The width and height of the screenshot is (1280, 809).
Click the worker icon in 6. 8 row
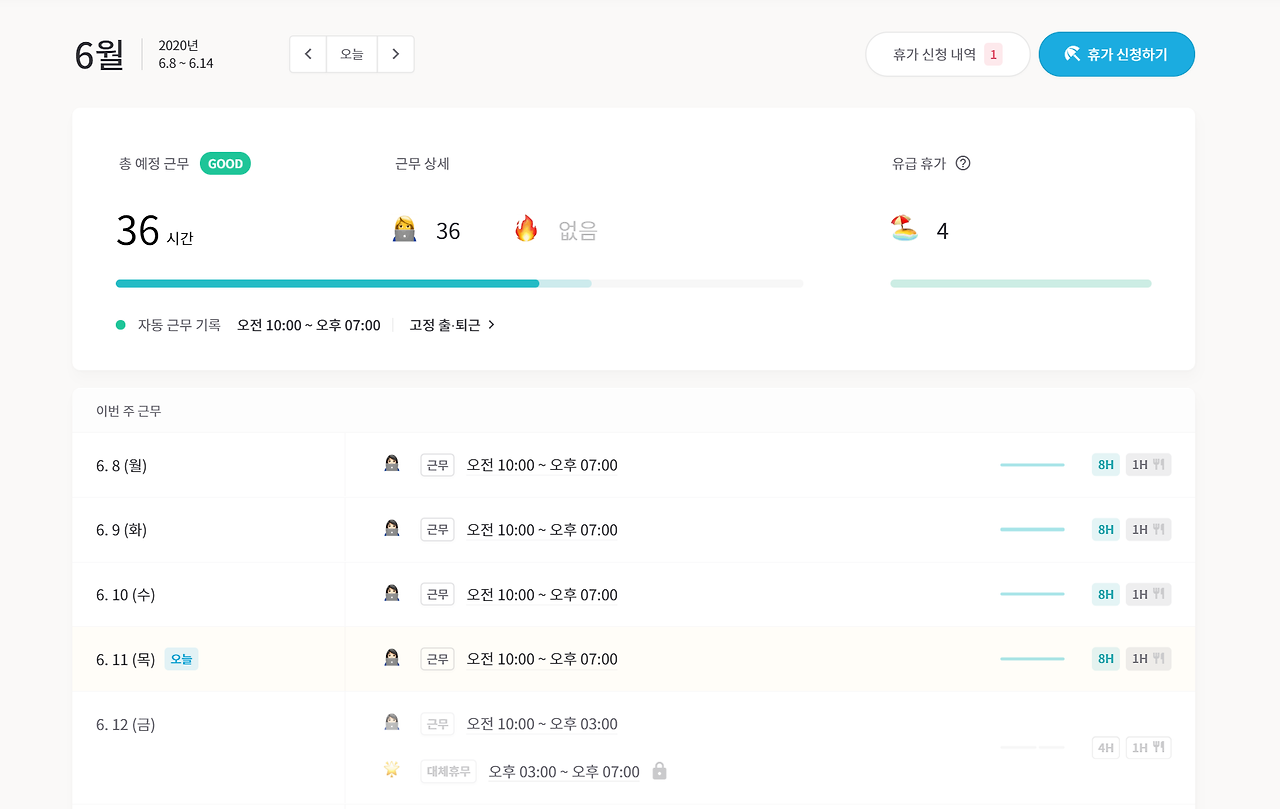(392, 464)
